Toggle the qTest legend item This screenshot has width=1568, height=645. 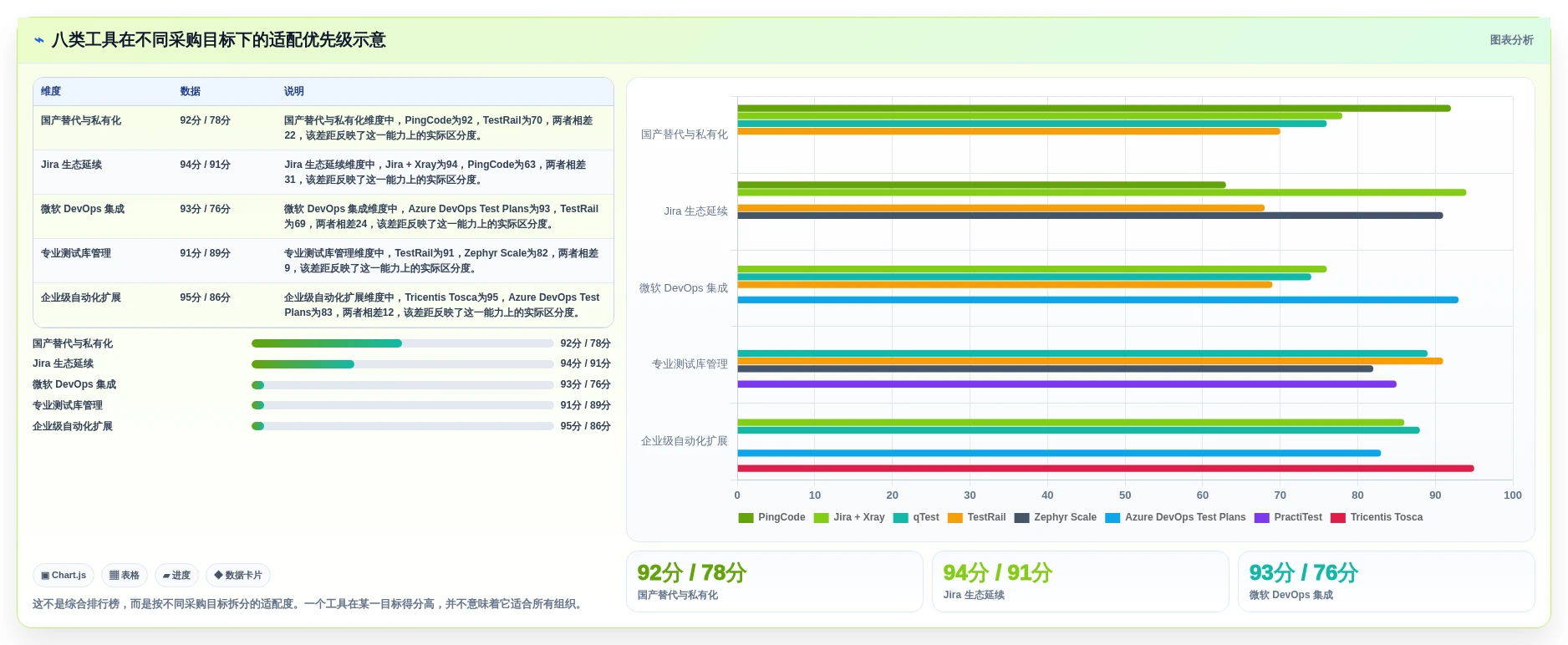pyautogui.click(x=916, y=517)
